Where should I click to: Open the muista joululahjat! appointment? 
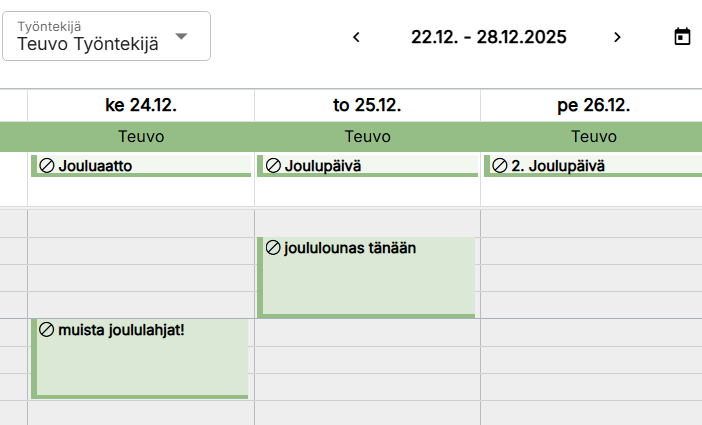141,361
